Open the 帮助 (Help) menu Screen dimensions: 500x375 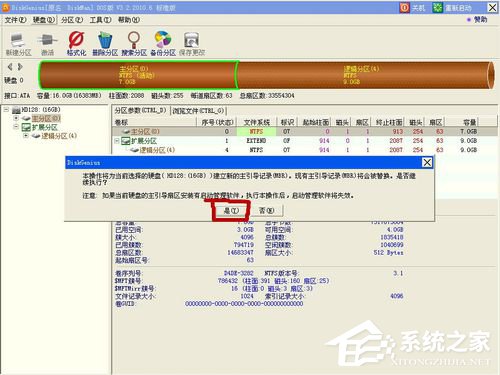(129, 20)
